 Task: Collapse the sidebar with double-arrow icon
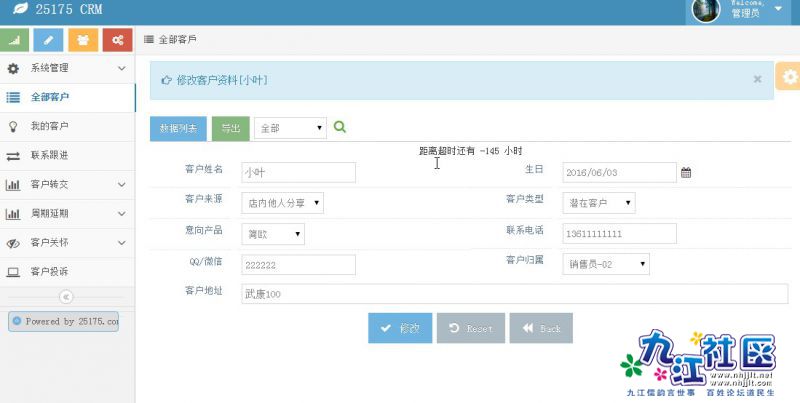[x=66, y=297]
